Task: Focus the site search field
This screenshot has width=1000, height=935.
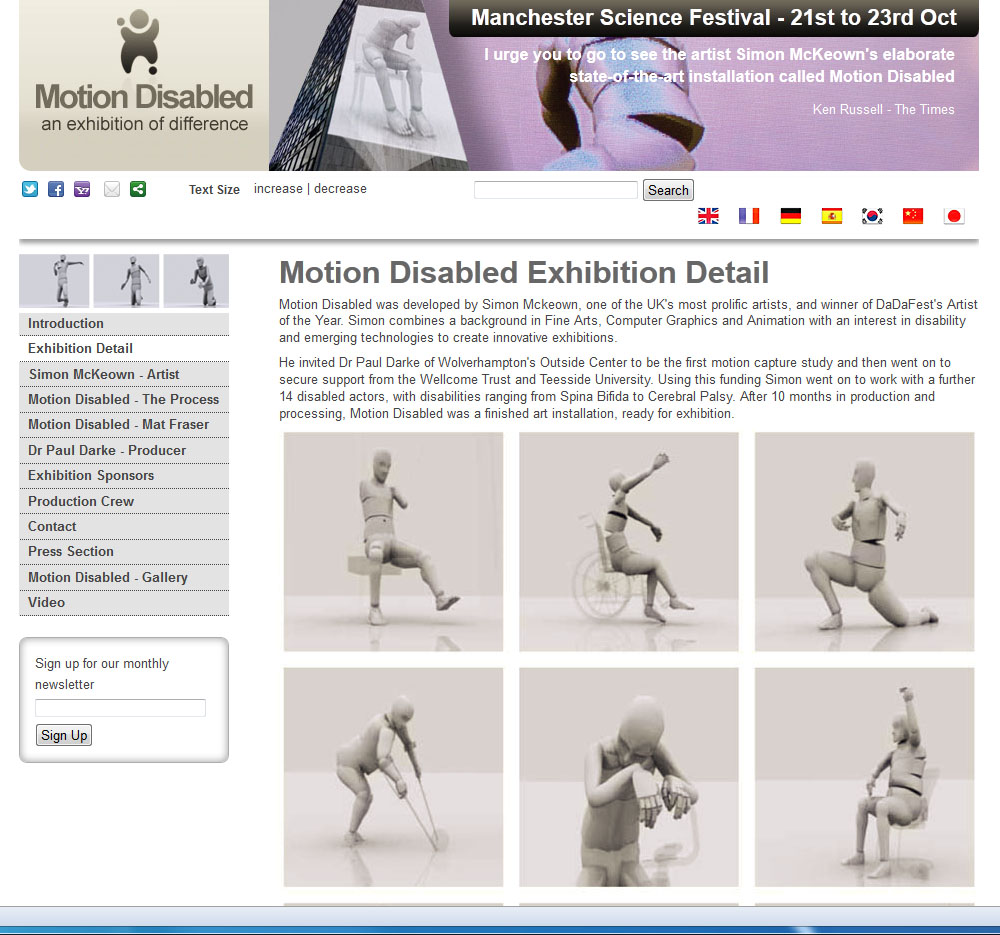Action: coord(555,190)
